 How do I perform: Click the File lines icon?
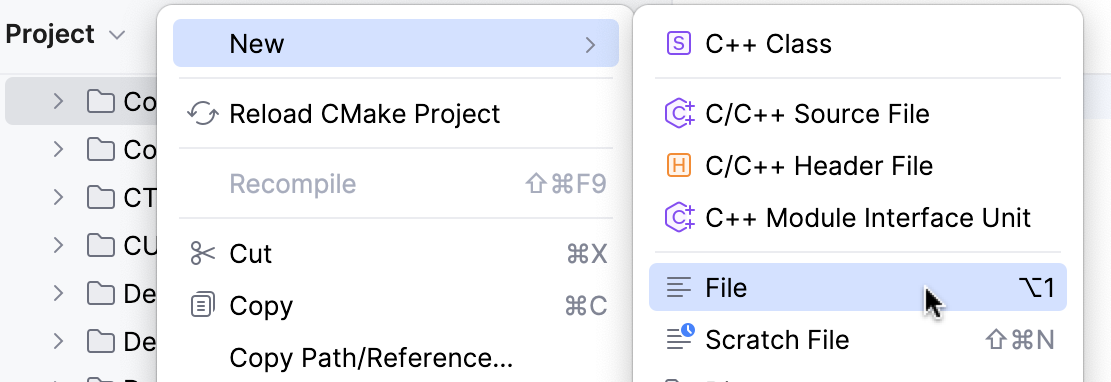coord(678,288)
